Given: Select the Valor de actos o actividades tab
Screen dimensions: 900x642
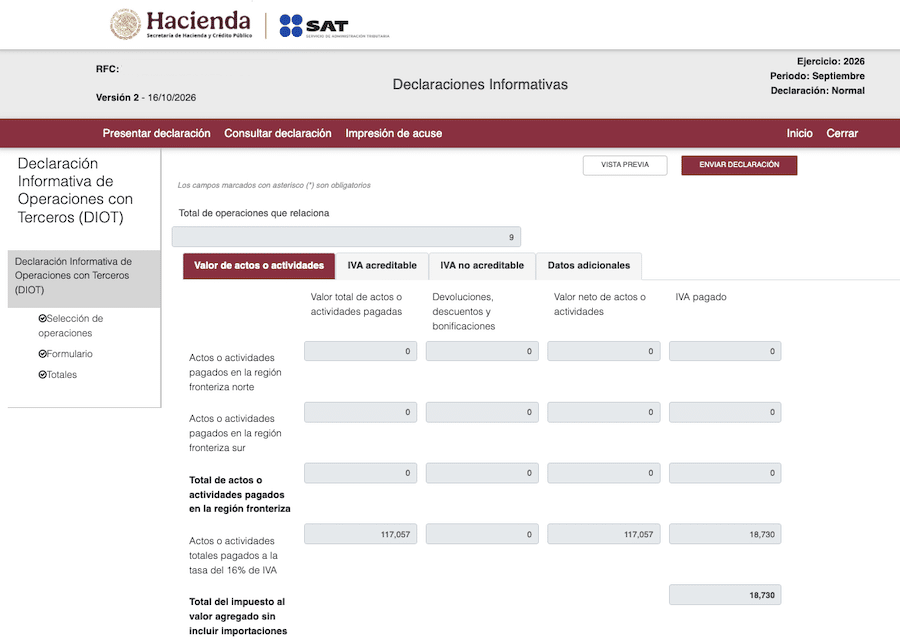Looking at the screenshot, I should (x=259, y=266).
